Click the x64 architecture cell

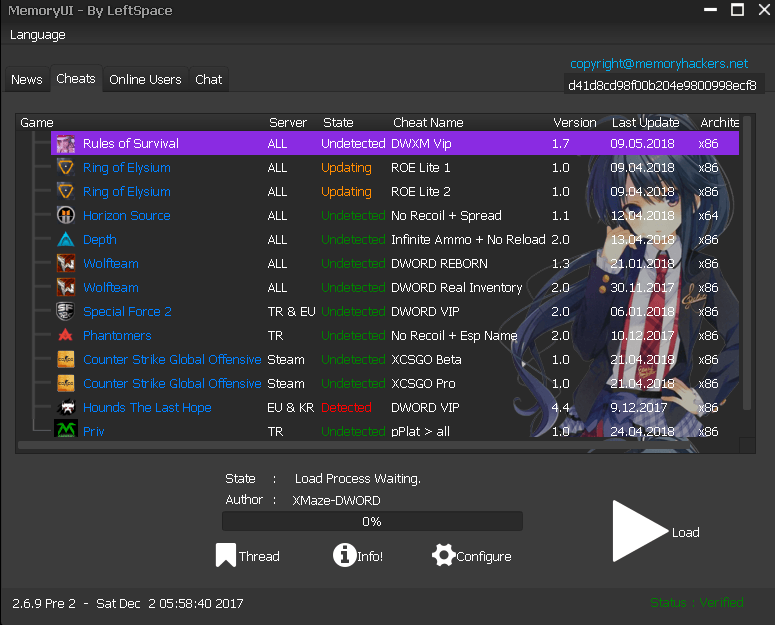708,215
